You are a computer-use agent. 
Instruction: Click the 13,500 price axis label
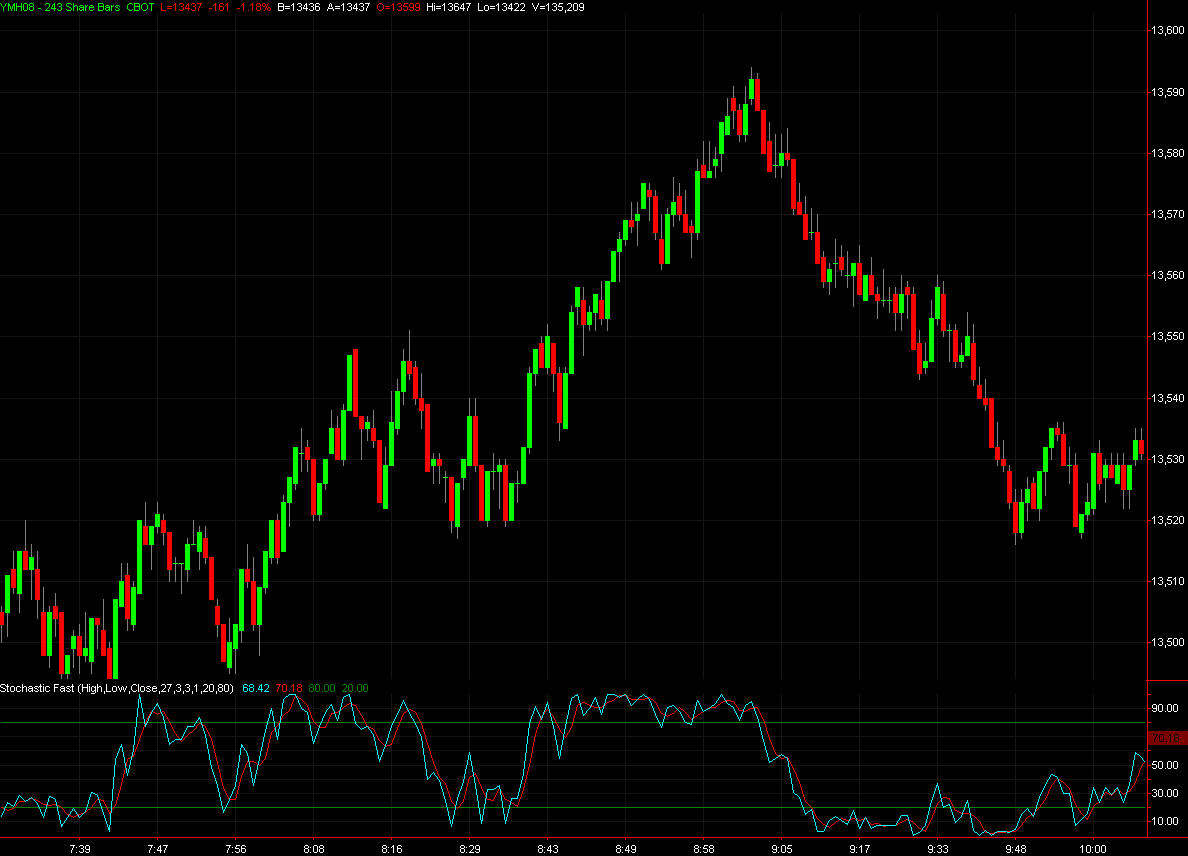click(x=1168, y=642)
